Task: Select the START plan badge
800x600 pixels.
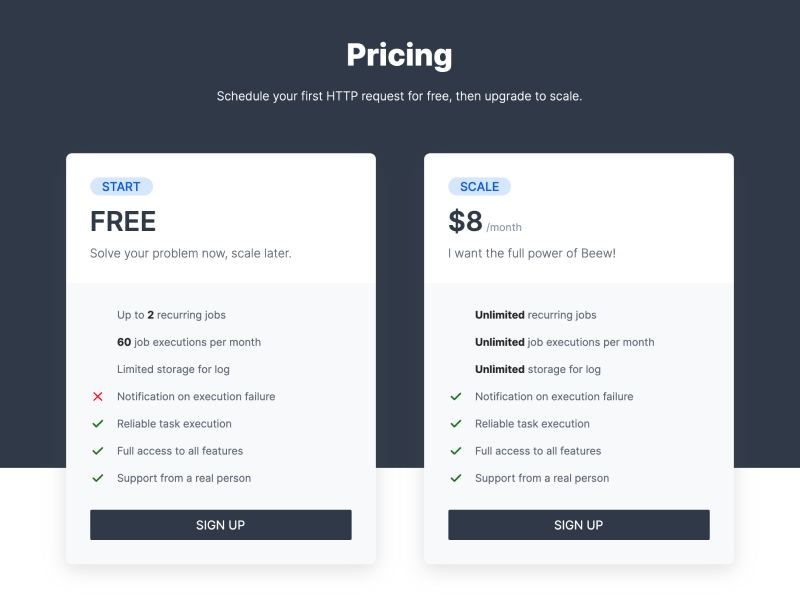Action: click(x=121, y=187)
